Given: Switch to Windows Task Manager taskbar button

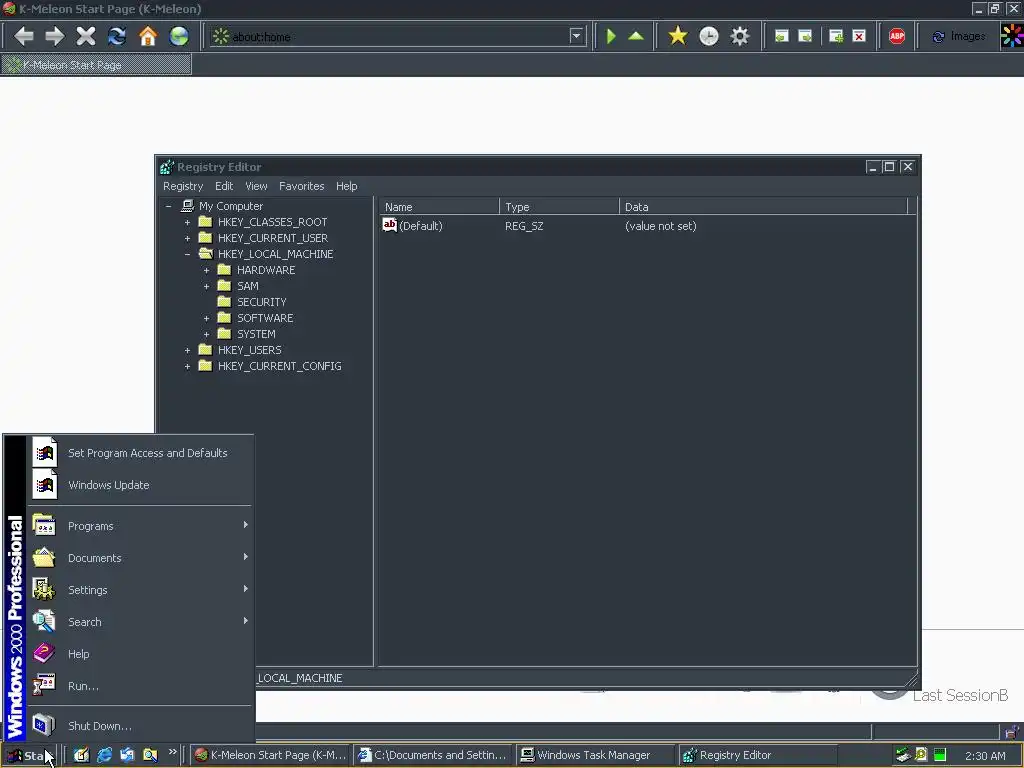Looking at the screenshot, I should (x=596, y=755).
